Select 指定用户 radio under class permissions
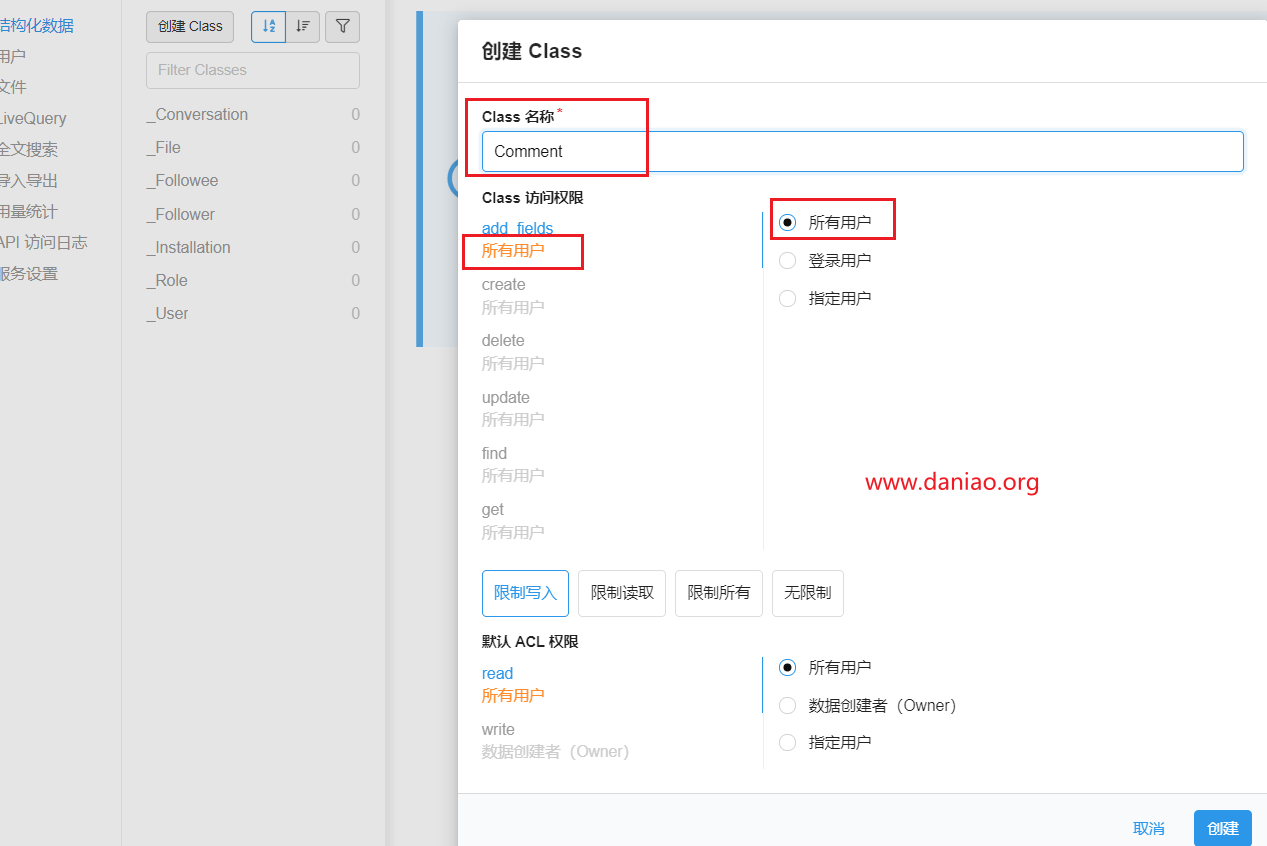The width and height of the screenshot is (1267, 846). [x=788, y=299]
